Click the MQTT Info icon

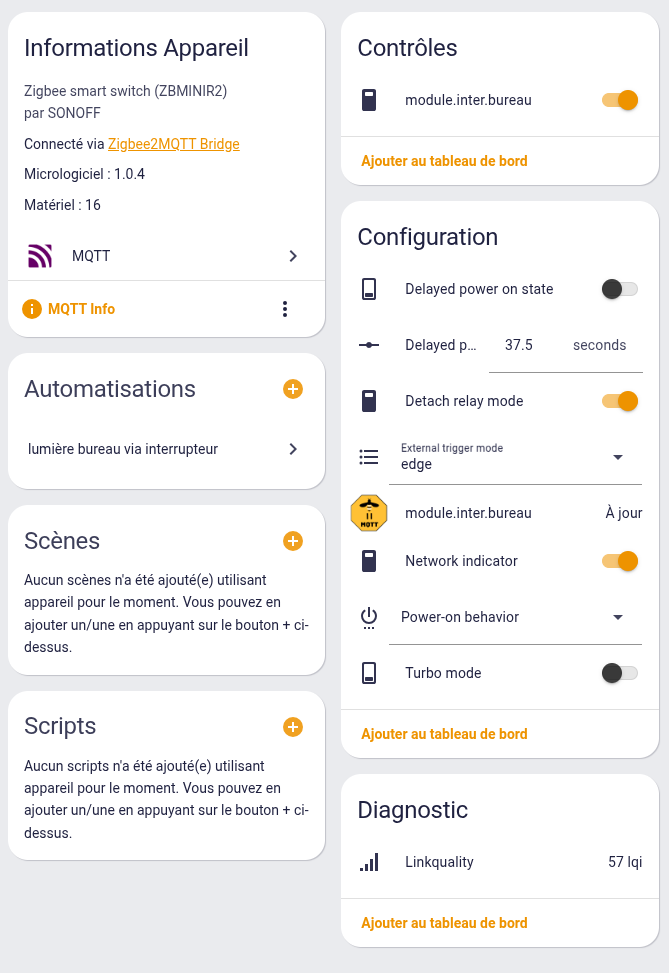32,309
